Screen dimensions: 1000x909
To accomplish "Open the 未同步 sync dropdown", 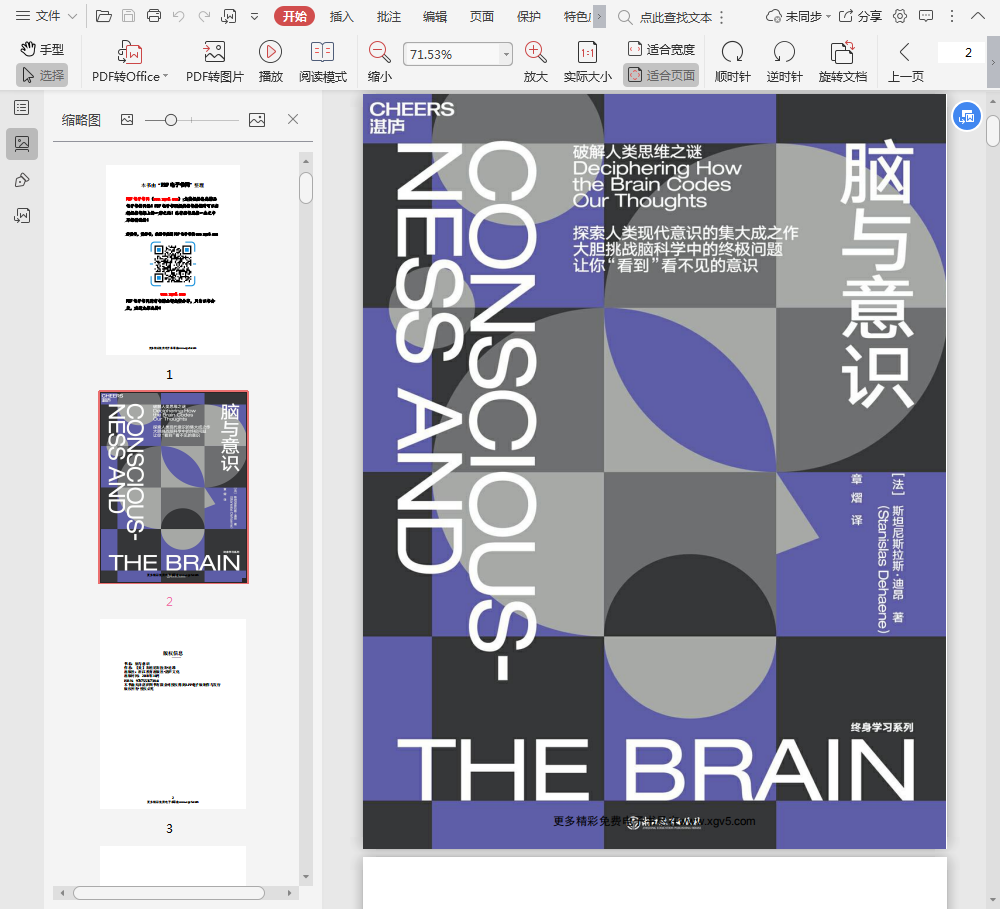I will (798, 17).
